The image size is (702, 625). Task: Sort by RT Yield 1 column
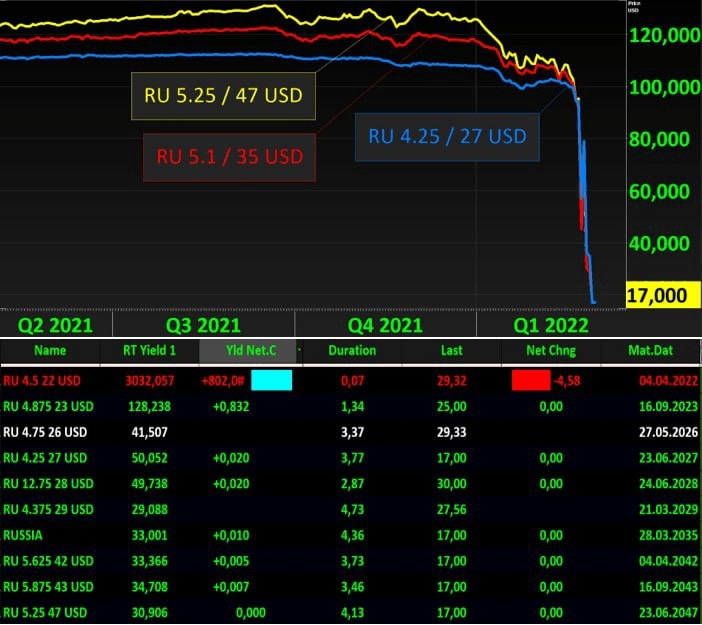coord(149,351)
